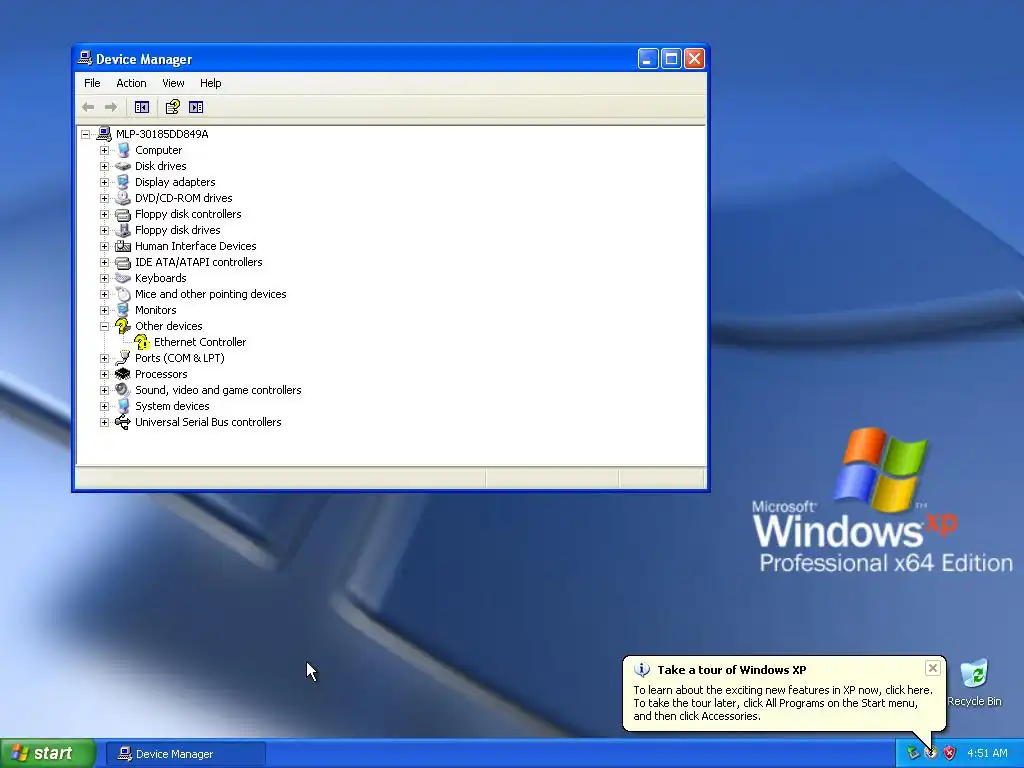Click the Device Manager title bar icon

tap(85, 58)
